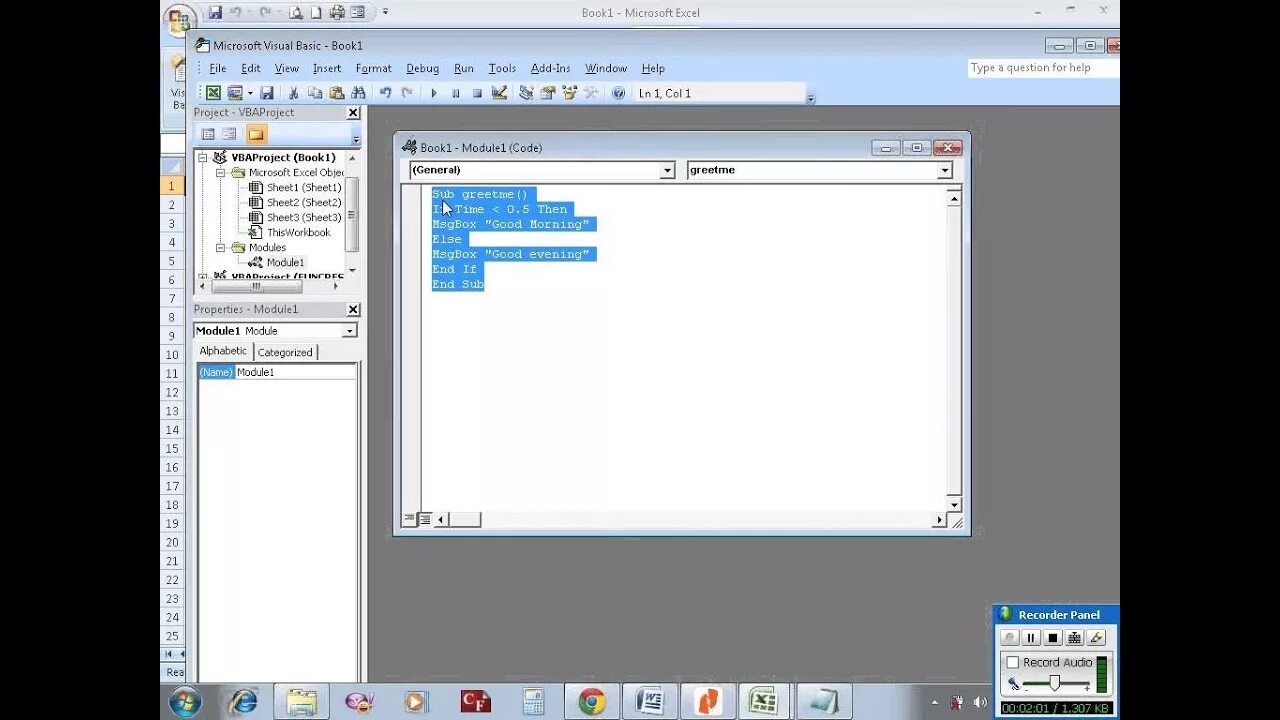Open Object Browser toolbar icon

click(569, 93)
